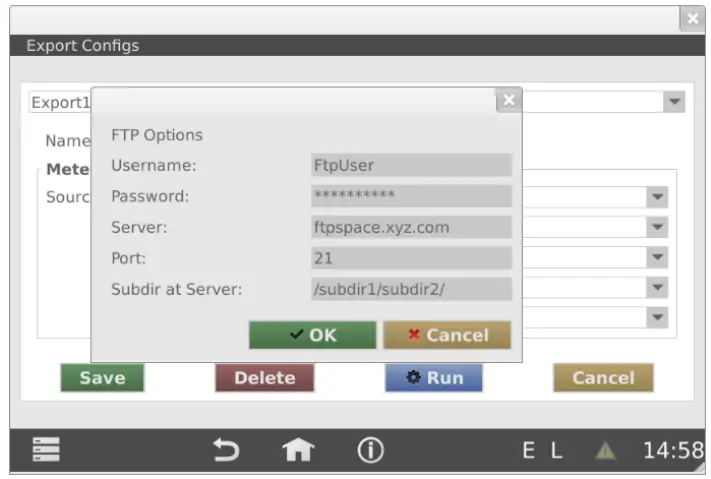Expand dropdown beside the Password row

tap(657, 197)
